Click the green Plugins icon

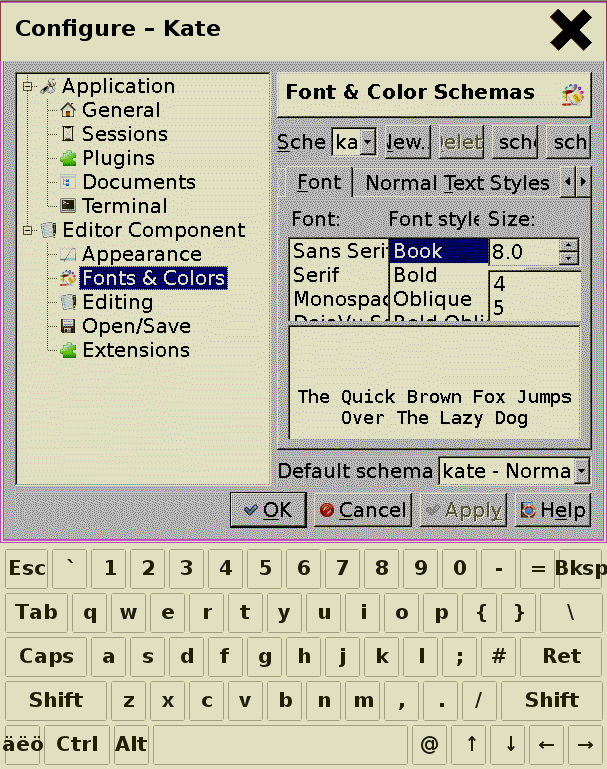68,158
